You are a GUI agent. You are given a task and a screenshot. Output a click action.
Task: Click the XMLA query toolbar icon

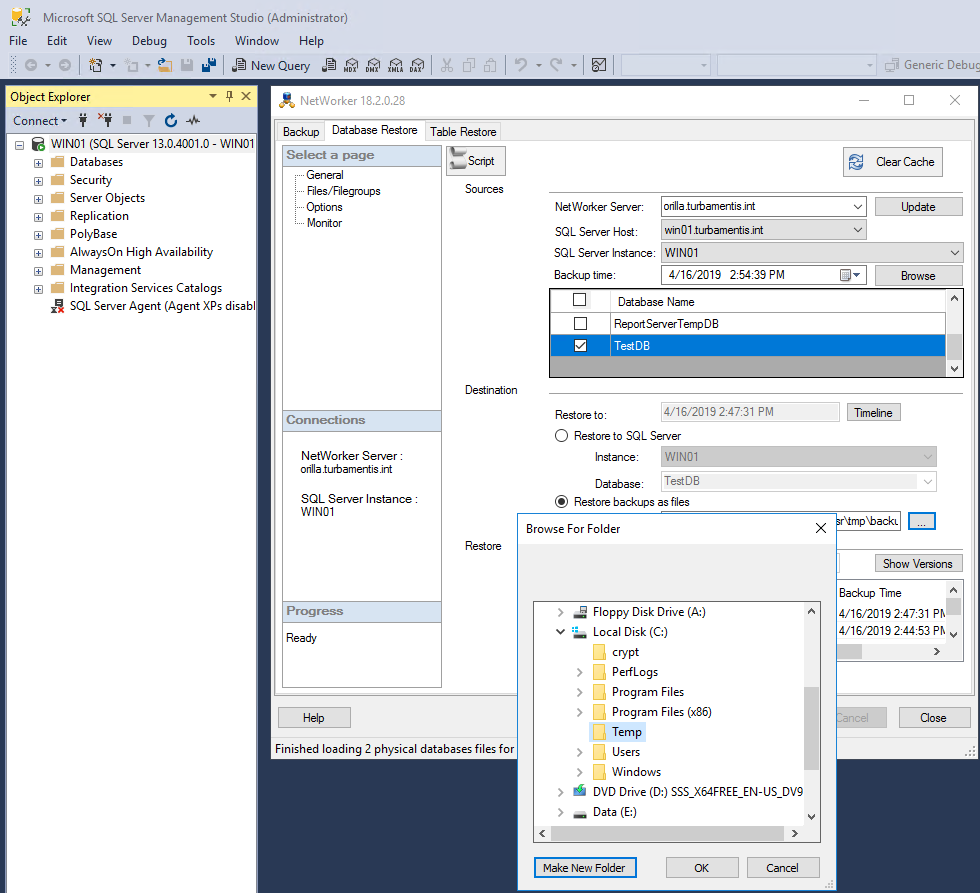(x=395, y=65)
